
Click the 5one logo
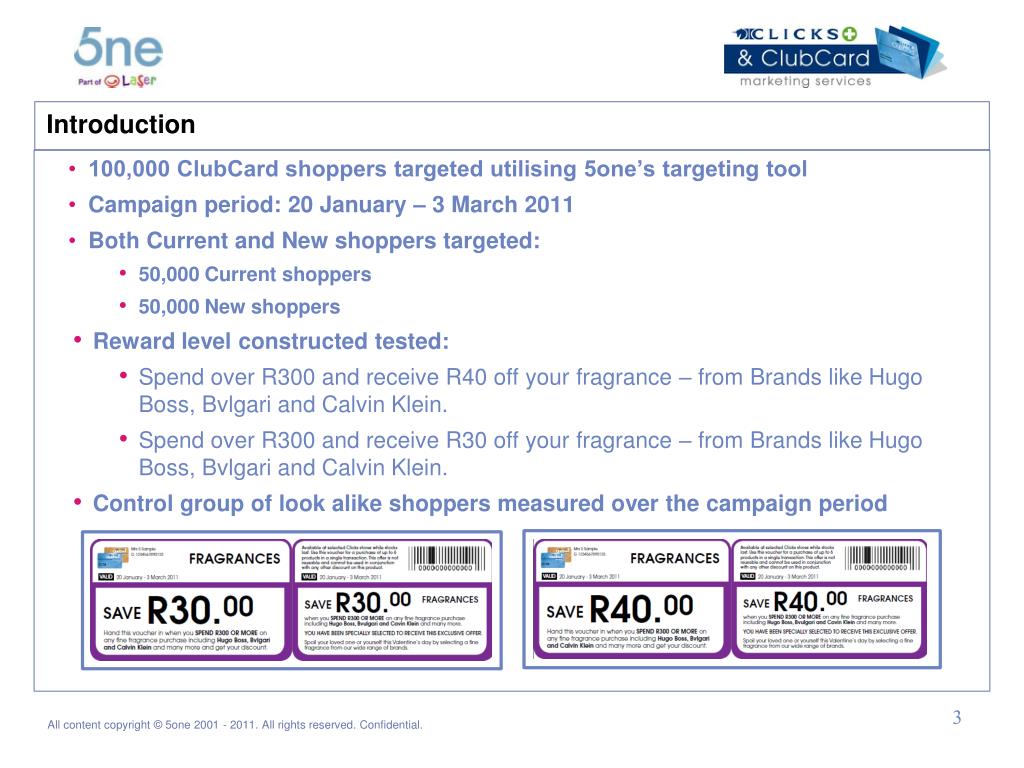tap(118, 47)
